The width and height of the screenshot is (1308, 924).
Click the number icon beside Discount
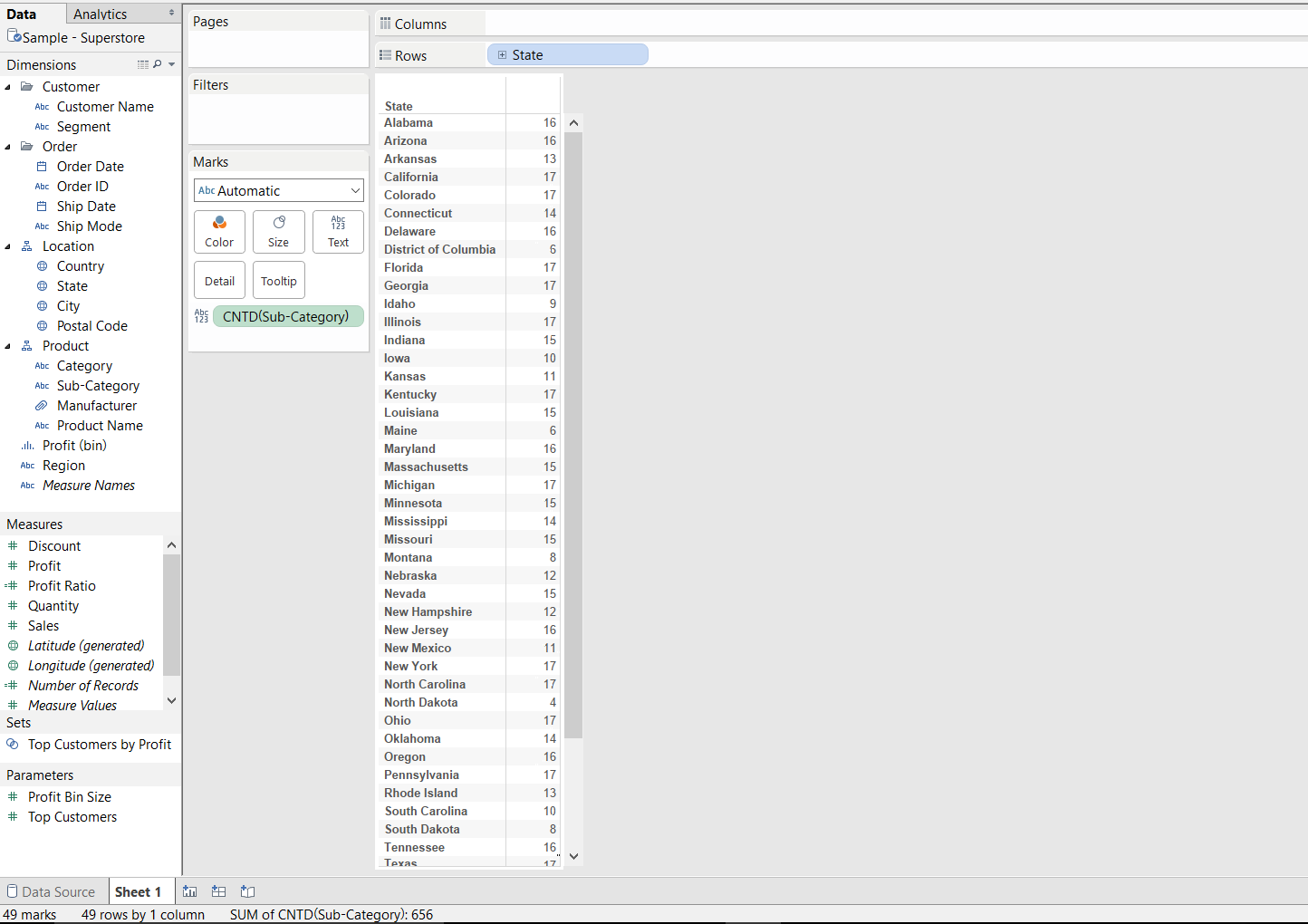pos(13,546)
